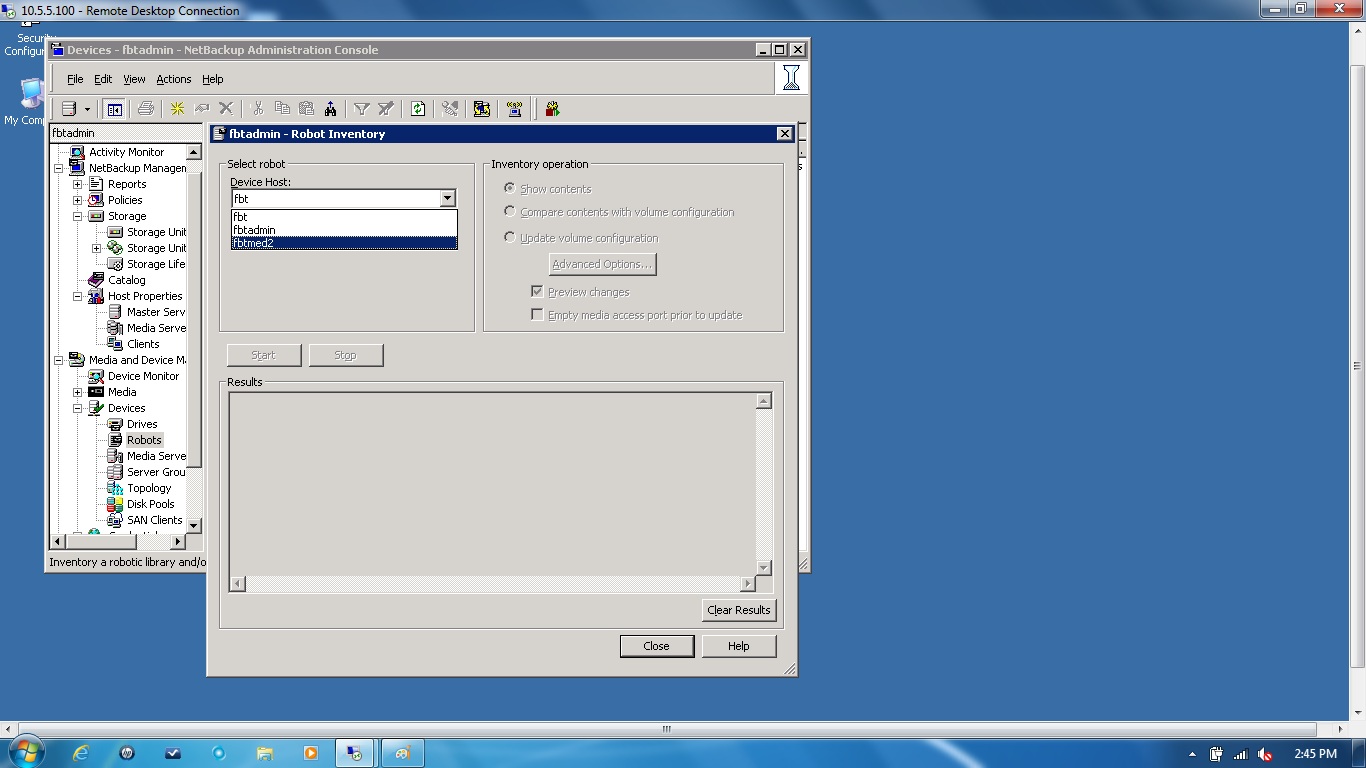Image resolution: width=1366 pixels, height=768 pixels.
Task: Select the Show contents radio button
Action: coord(510,188)
